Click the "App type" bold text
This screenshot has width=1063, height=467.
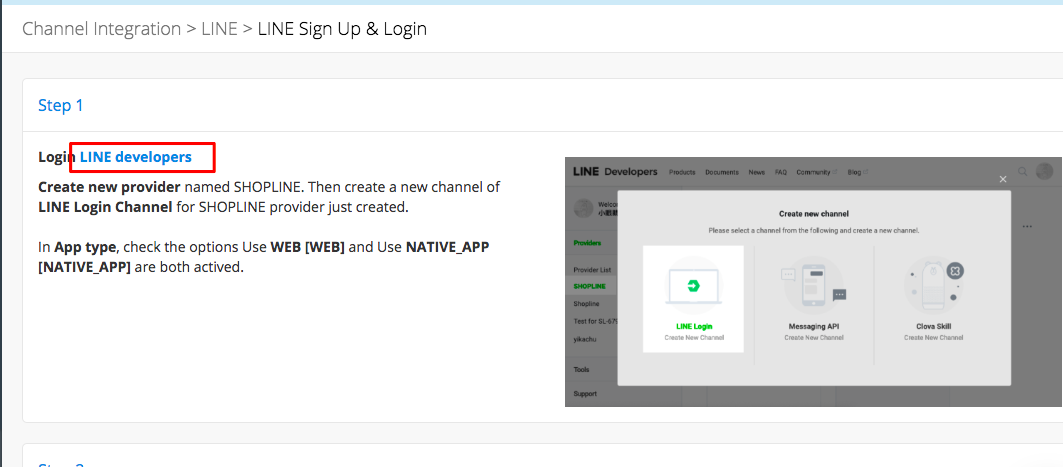85,247
